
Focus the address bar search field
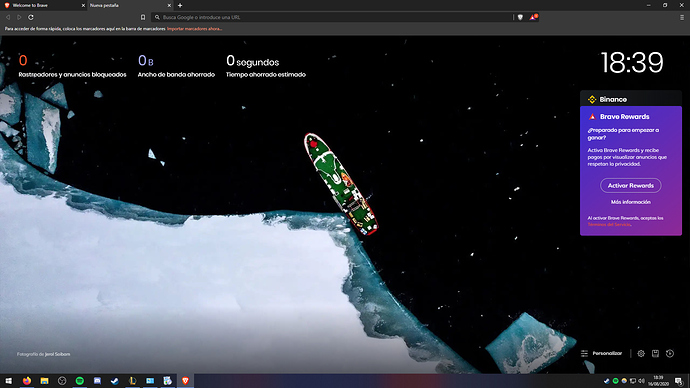point(334,17)
